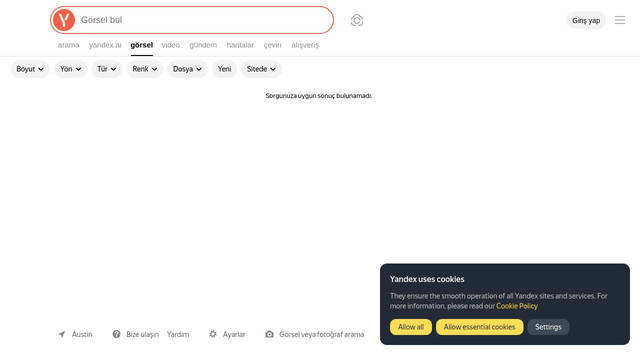Image resolution: width=640 pixels, height=360 pixels.
Task: Click the Giriş yap button
Action: pyautogui.click(x=586, y=20)
